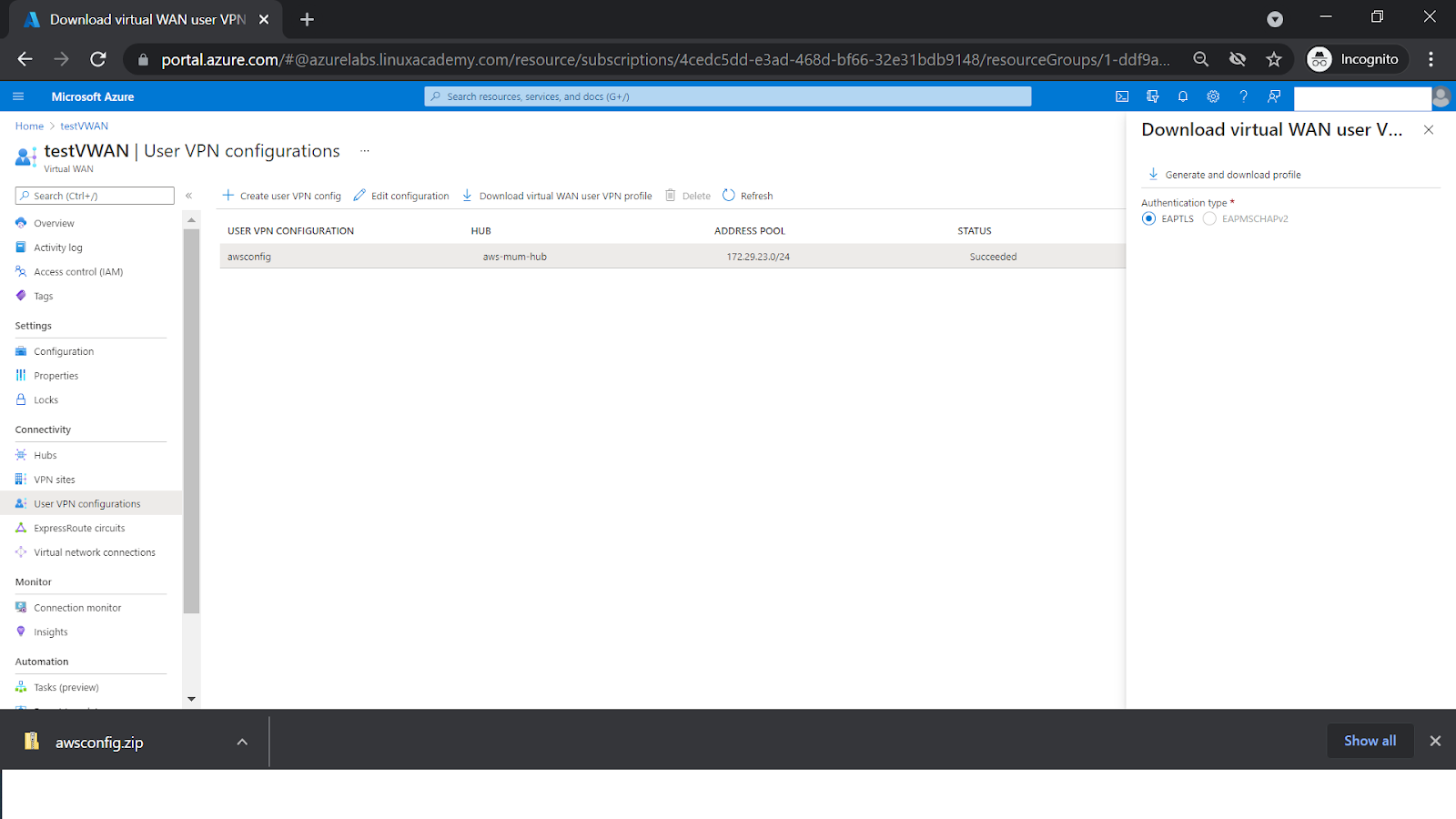Image resolution: width=1456 pixels, height=819 pixels.
Task: Open browser zoom magnifier icon
Action: tap(1201, 59)
